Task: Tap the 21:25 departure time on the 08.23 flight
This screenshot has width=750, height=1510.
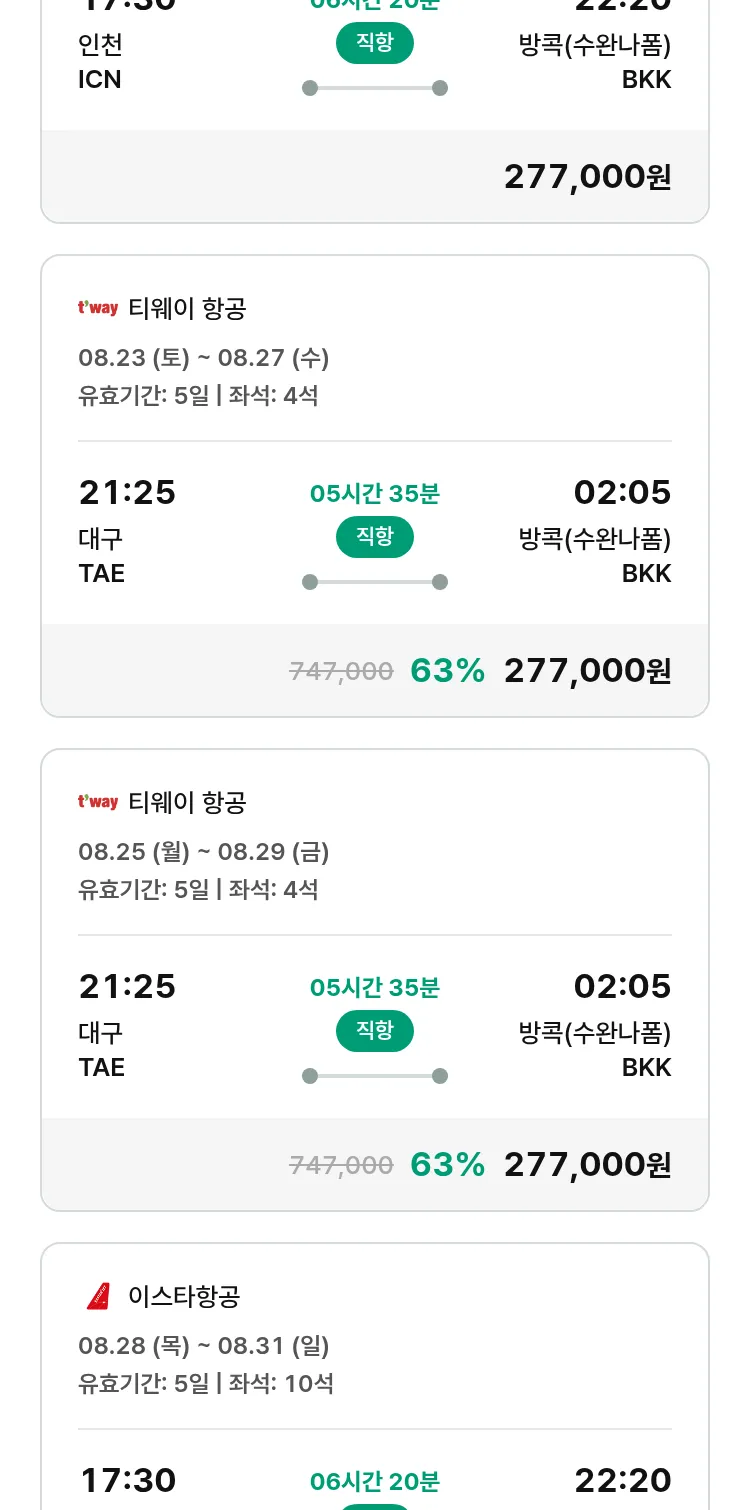Action: (127, 493)
